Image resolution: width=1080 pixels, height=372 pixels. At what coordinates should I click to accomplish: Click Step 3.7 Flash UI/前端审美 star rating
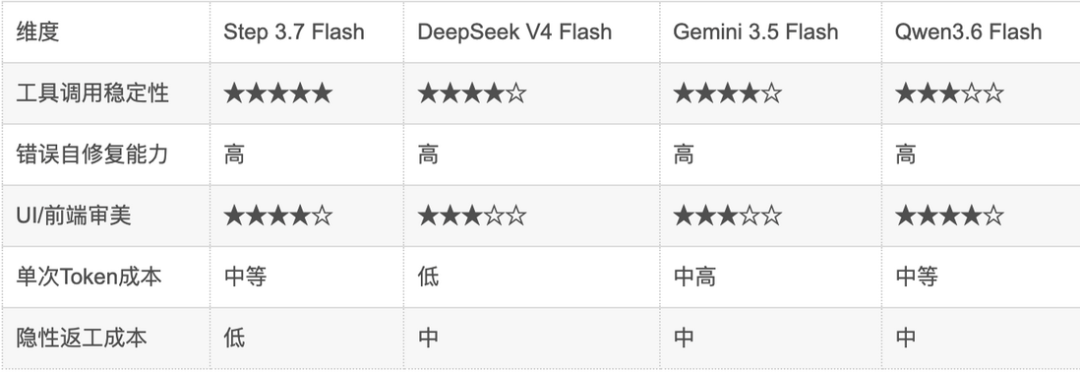(278, 216)
